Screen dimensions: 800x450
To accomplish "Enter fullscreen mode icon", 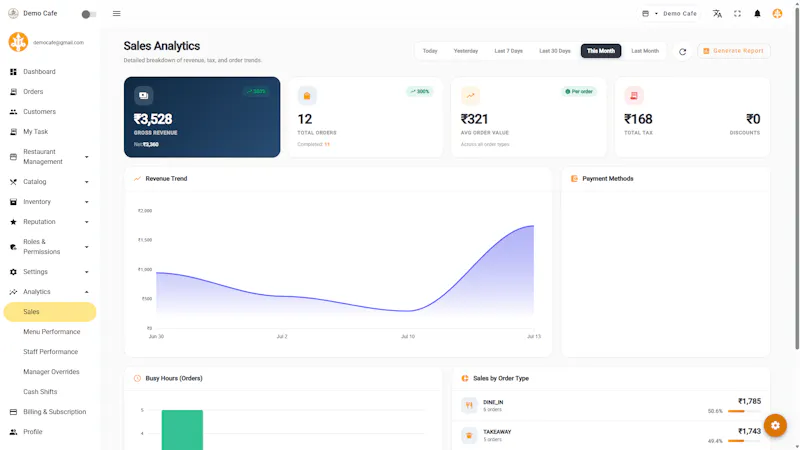I will (x=737, y=14).
